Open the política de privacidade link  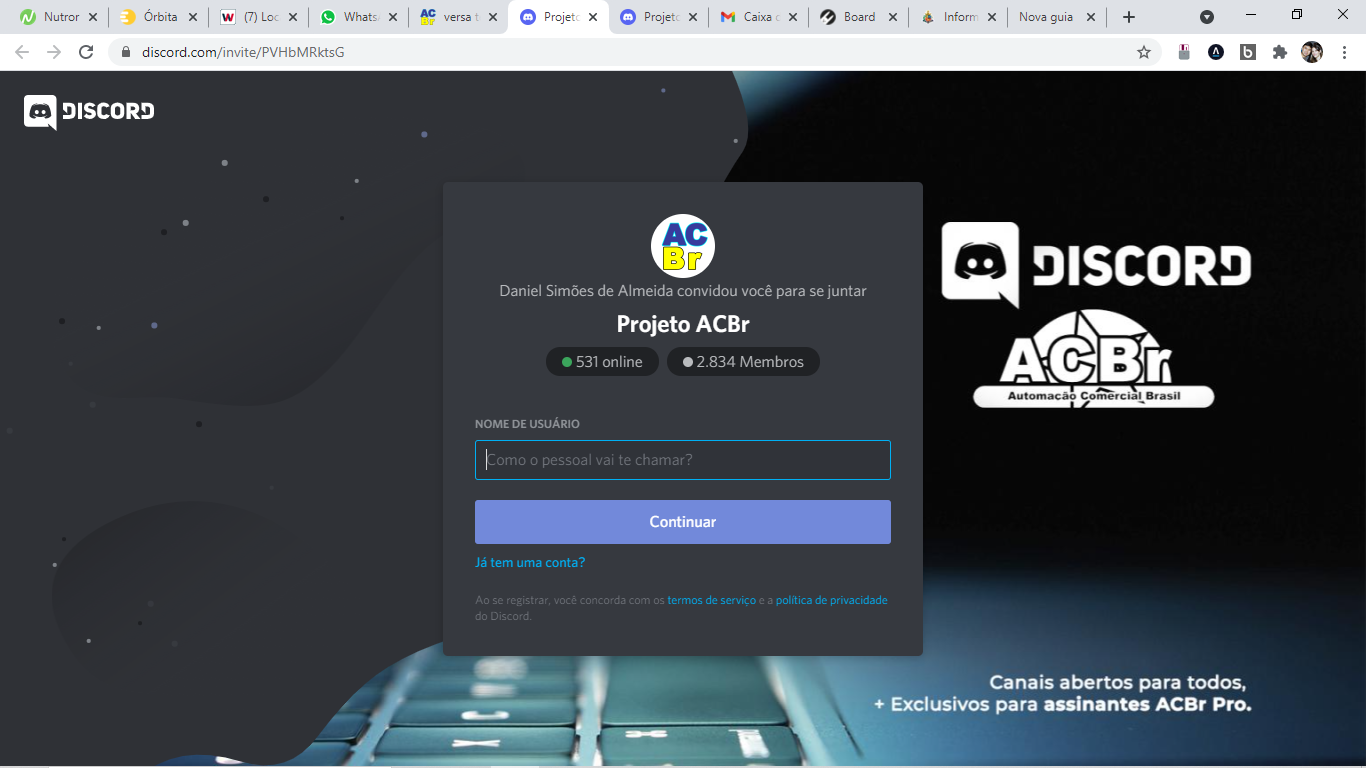pyautogui.click(x=831, y=600)
